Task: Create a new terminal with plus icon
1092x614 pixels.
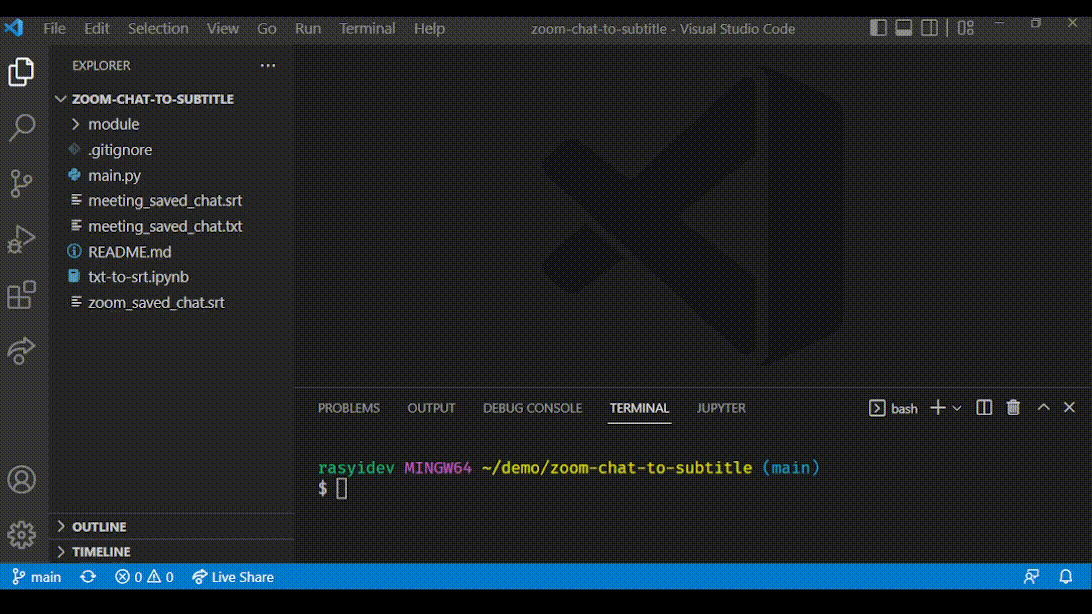Action: tap(937, 408)
